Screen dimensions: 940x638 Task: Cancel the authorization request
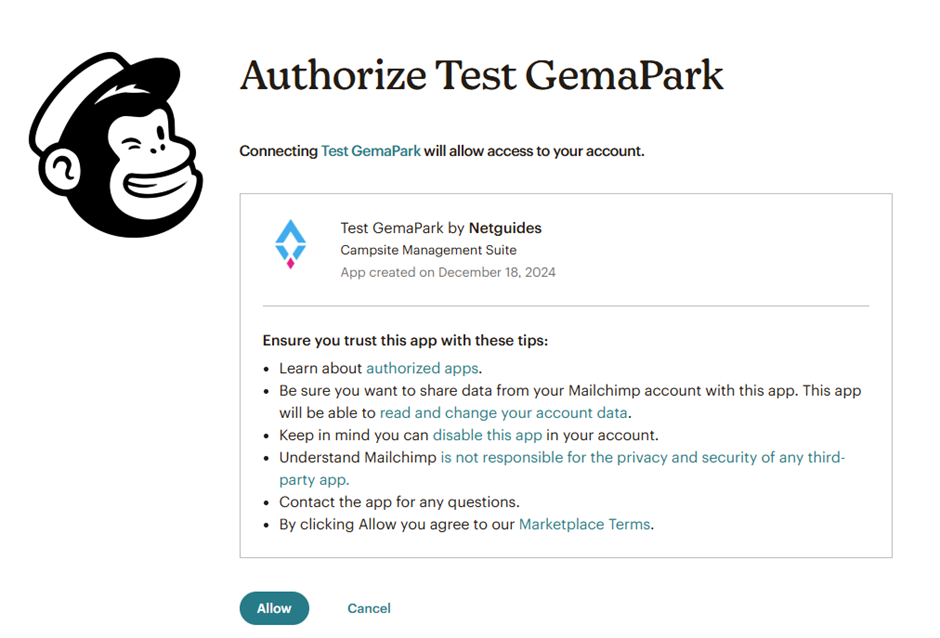click(369, 608)
